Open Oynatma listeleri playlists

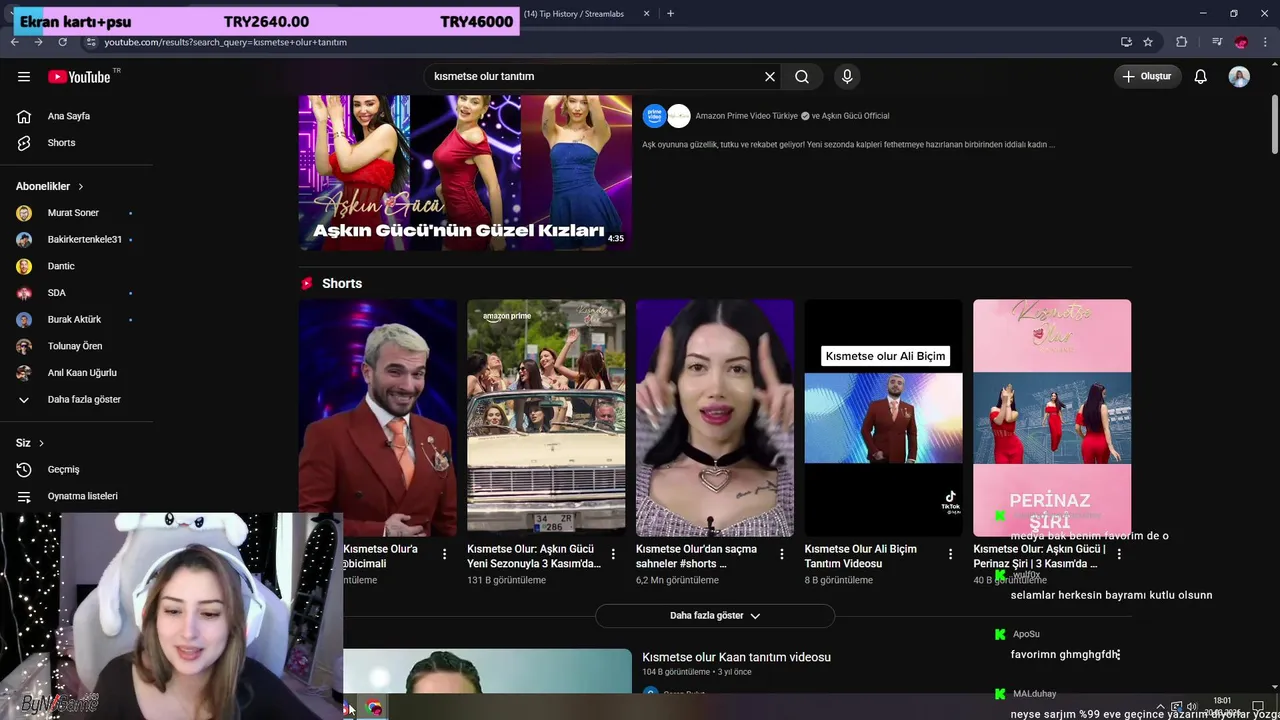[80, 496]
